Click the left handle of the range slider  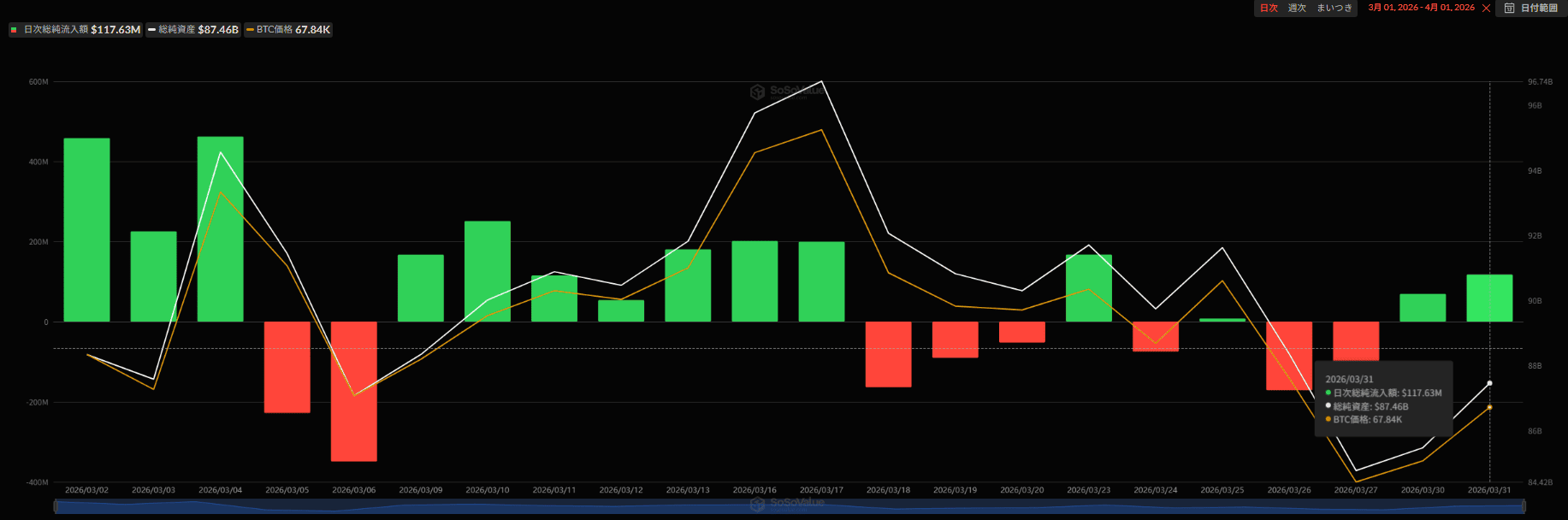pyautogui.click(x=56, y=506)
